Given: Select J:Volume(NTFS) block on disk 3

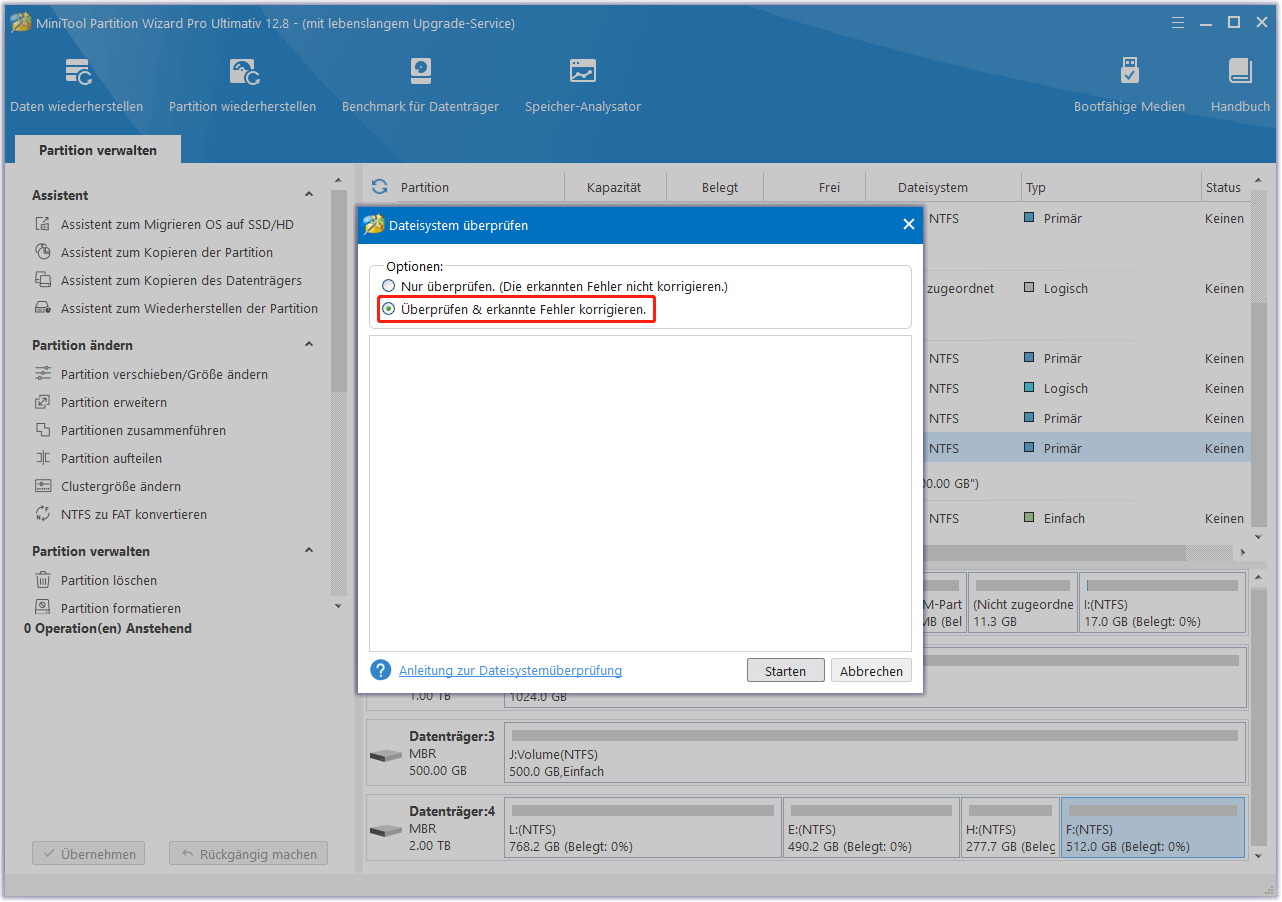Looking at the screenshot, I should (x=875, y=753).
